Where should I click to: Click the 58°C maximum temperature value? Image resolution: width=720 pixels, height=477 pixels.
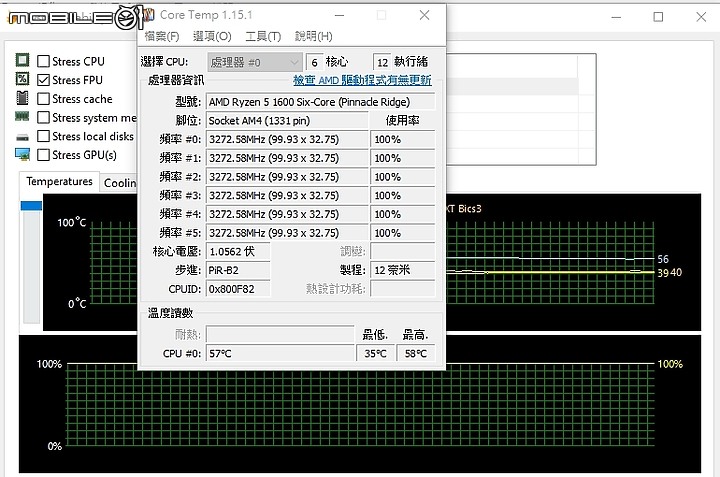(x=416, y=354)
